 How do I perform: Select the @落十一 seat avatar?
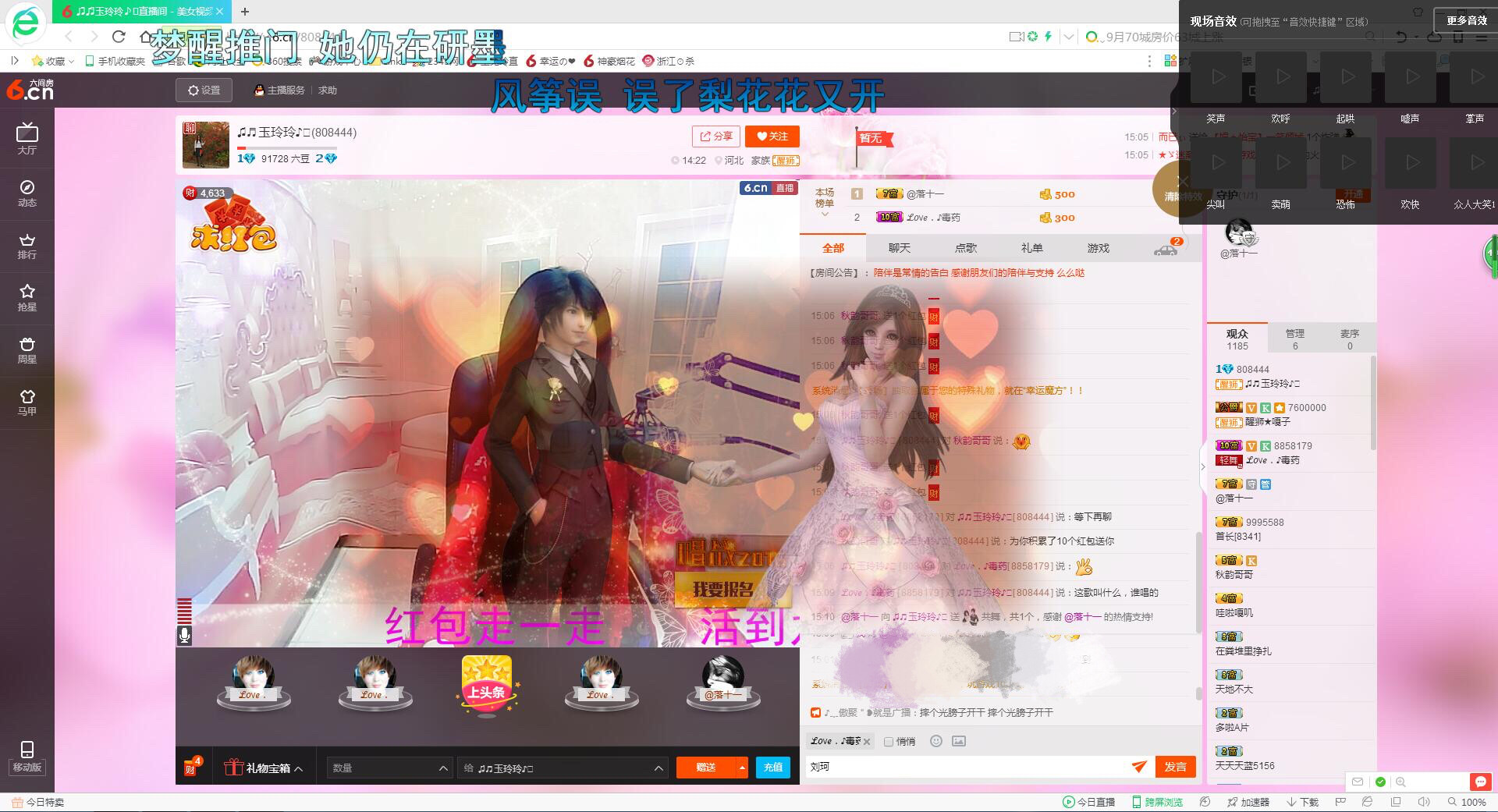tap(723, 682)
